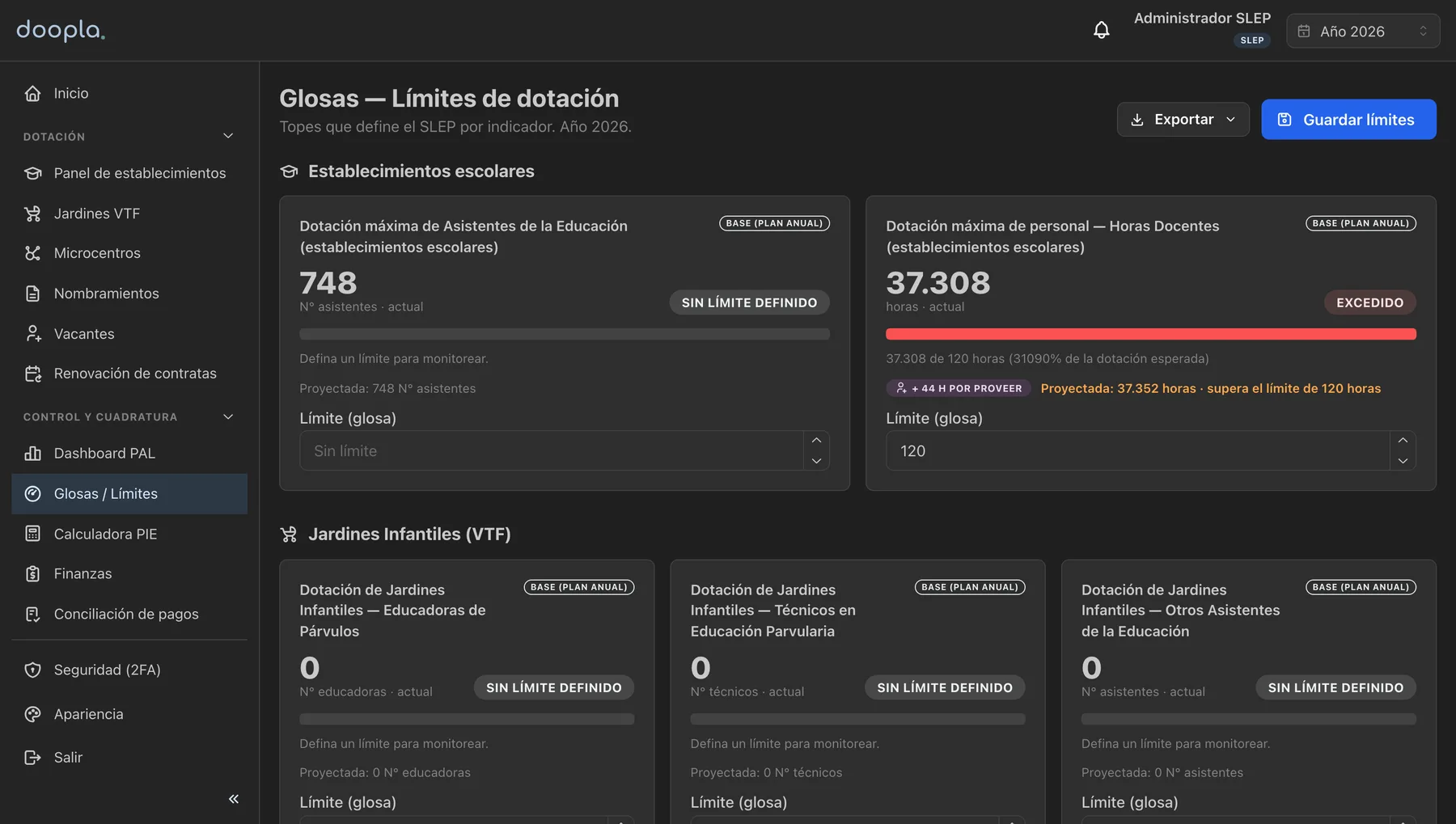
Task: Go to Inicio
Action: pos(129,93)
